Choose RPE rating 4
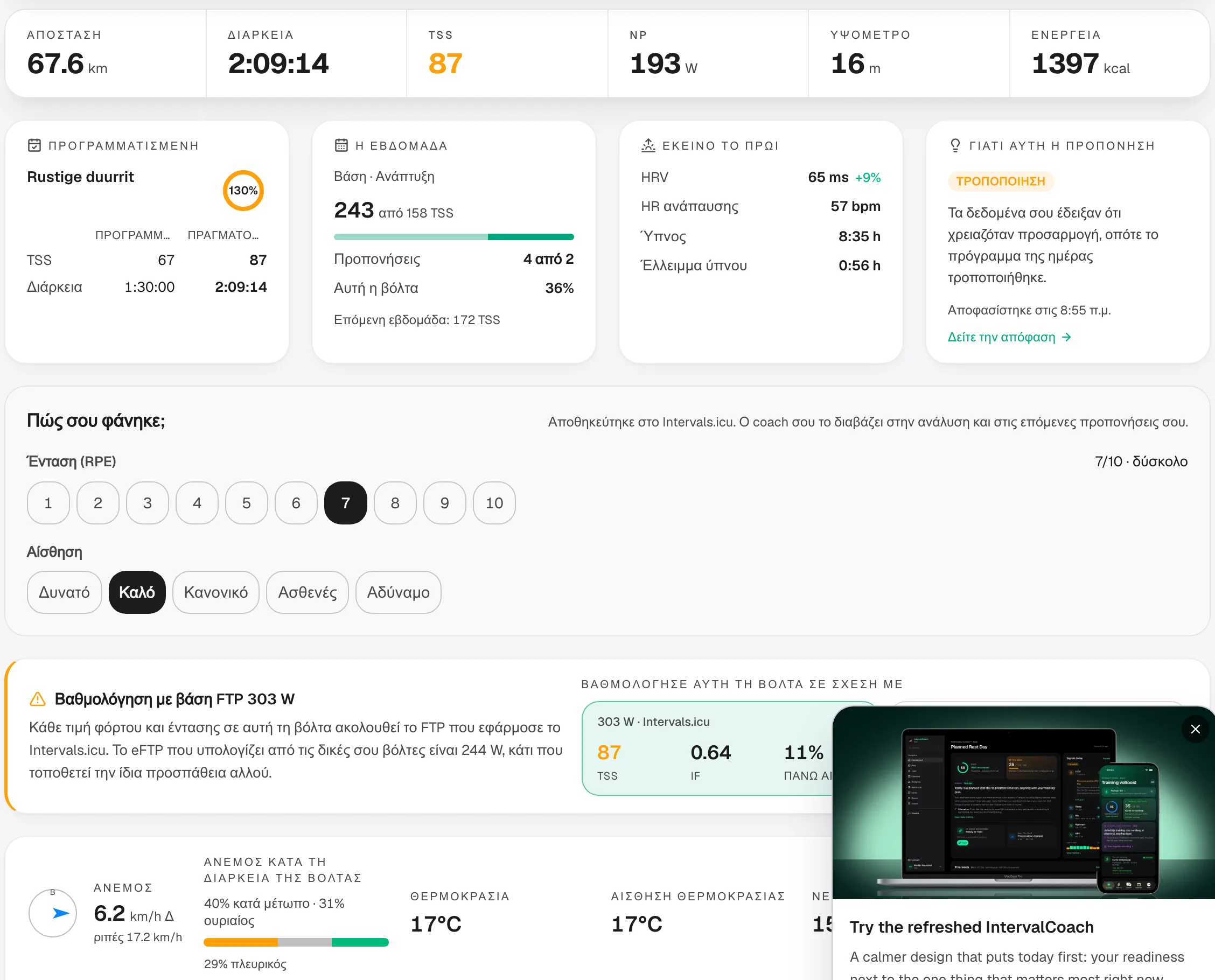This screenshot has width=1215, height=980. [x=197, y=503]
